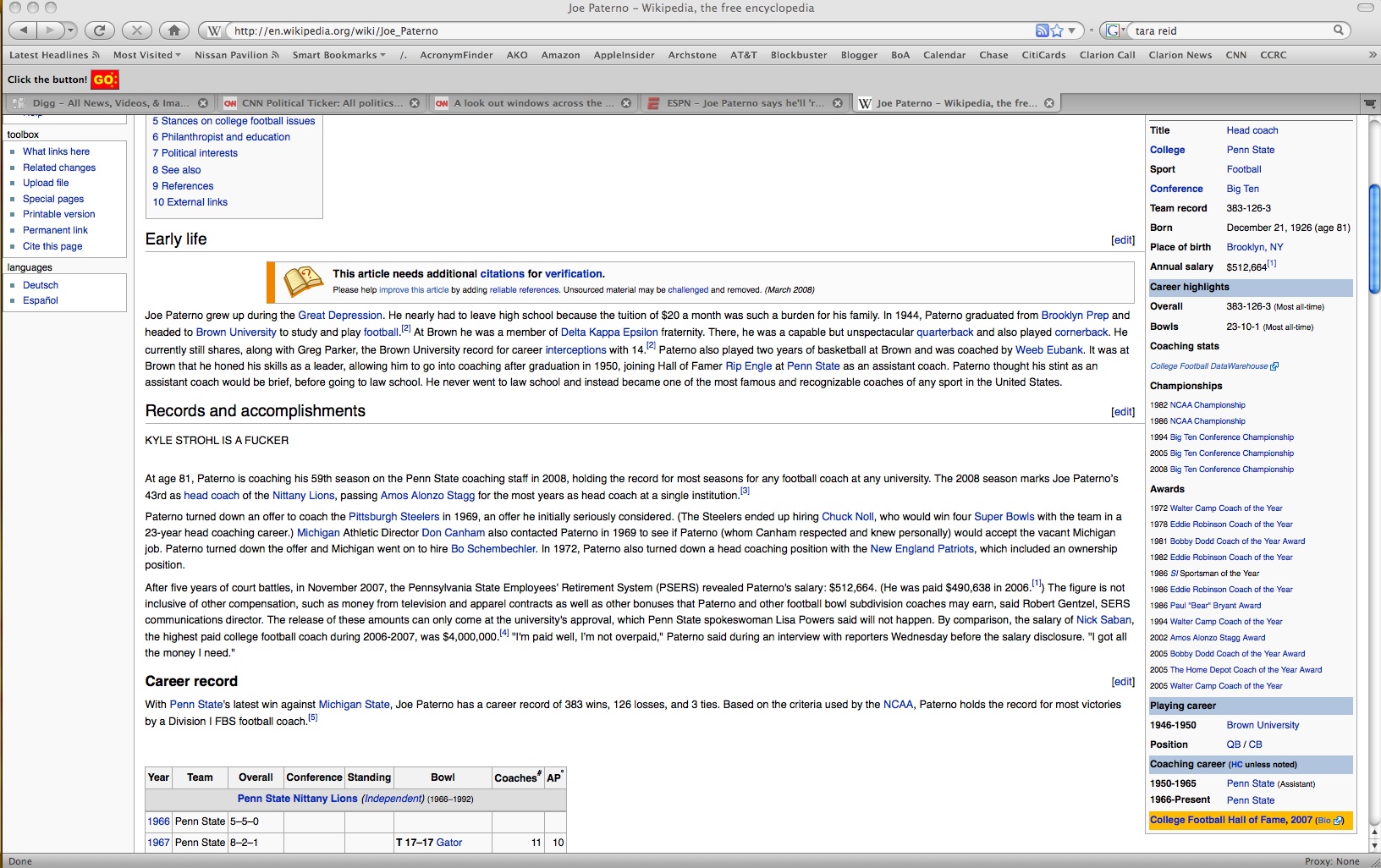This screenshot has height=868, width=1381.
Task: Click the search field containing tara reid
Action: click(1231, 30)
